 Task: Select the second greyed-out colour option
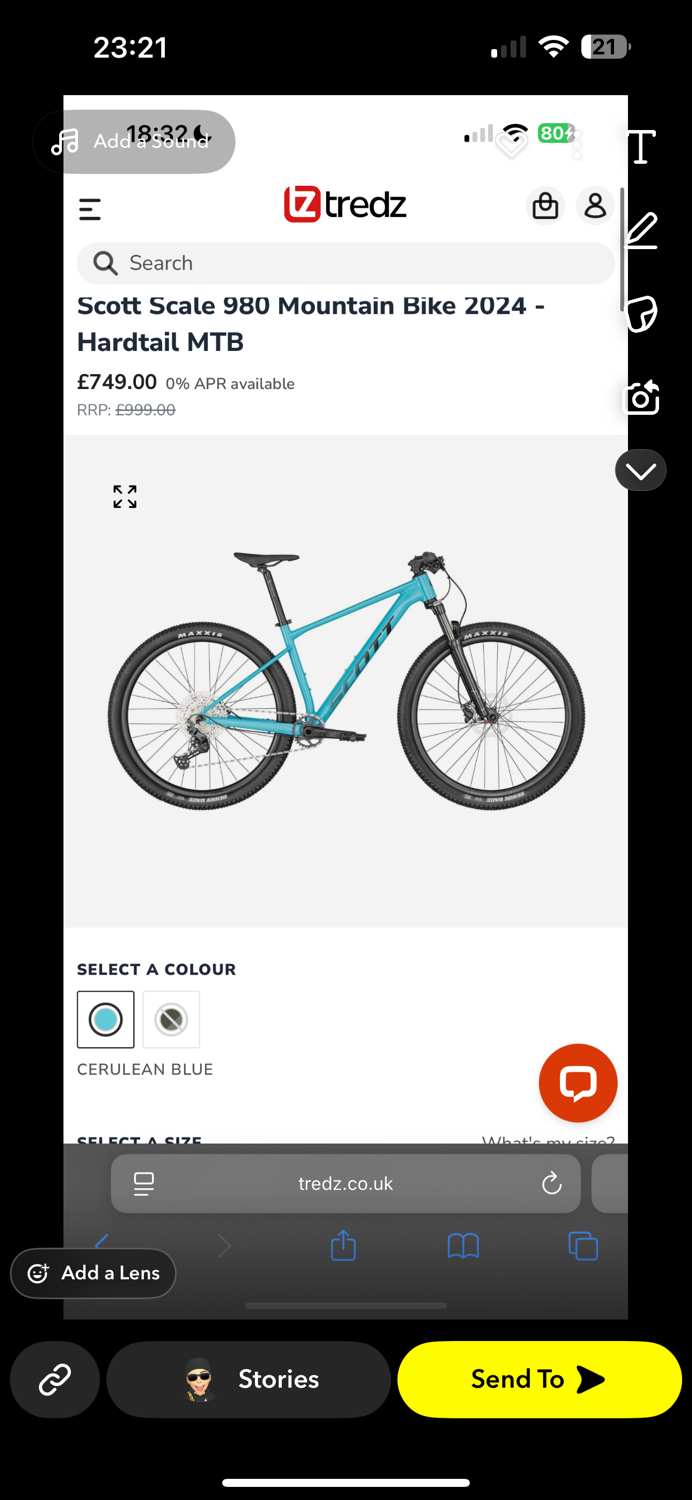click(171, 1019)
